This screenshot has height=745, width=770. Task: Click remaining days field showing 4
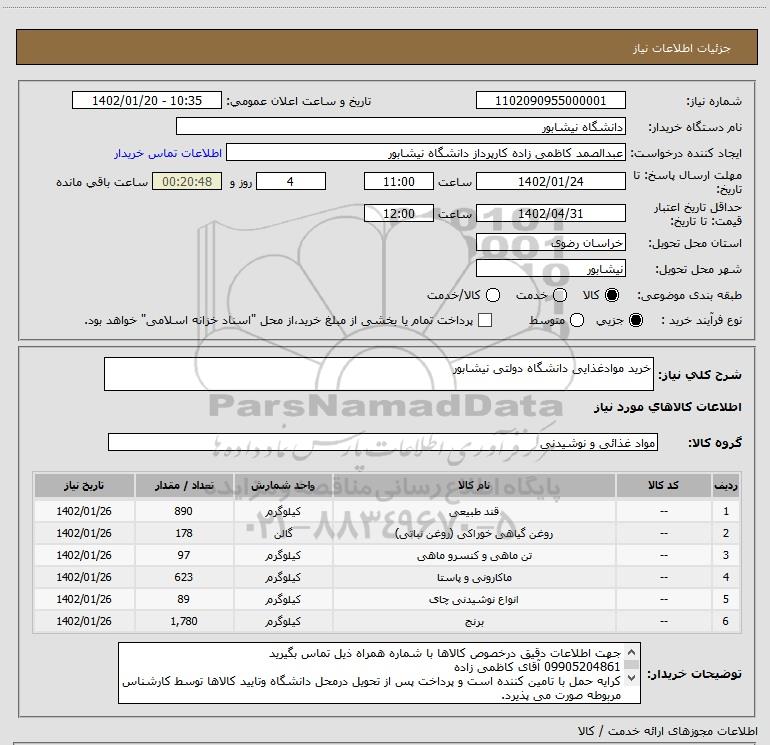[x=291, y=181]
